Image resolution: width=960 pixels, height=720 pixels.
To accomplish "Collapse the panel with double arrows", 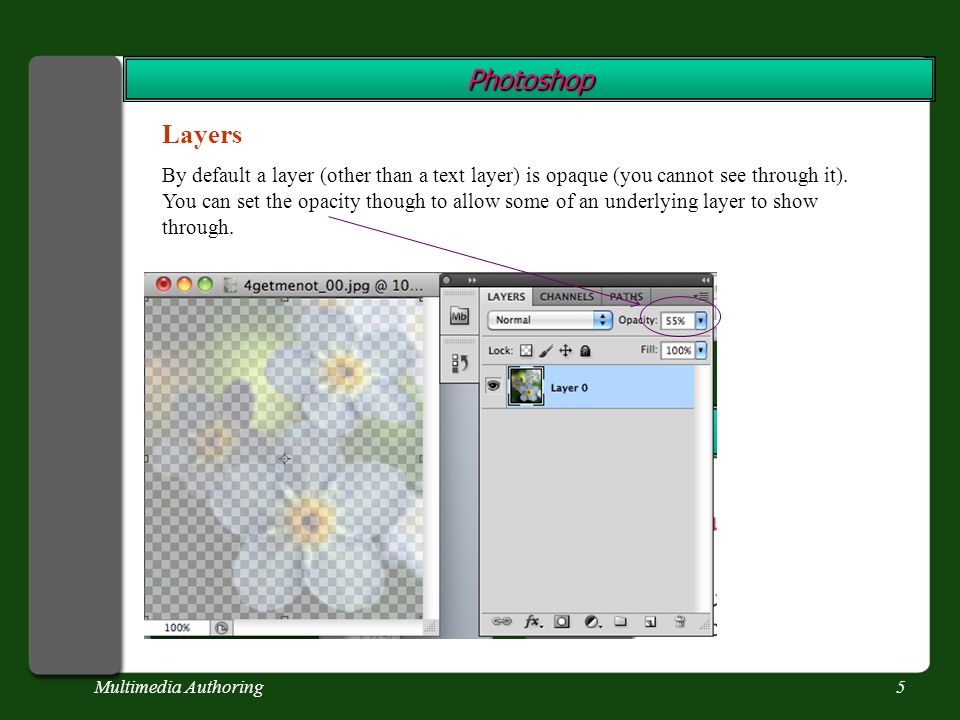I will coord(705,280).
